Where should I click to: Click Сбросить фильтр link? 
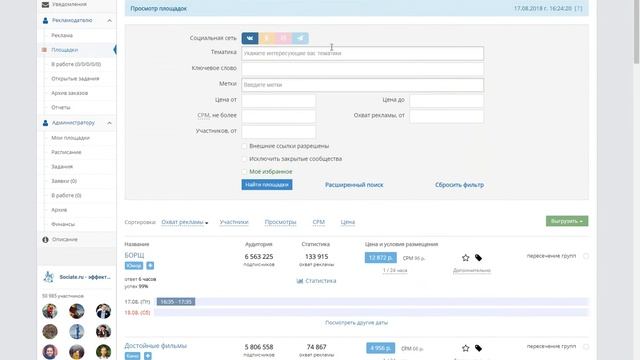459,185
